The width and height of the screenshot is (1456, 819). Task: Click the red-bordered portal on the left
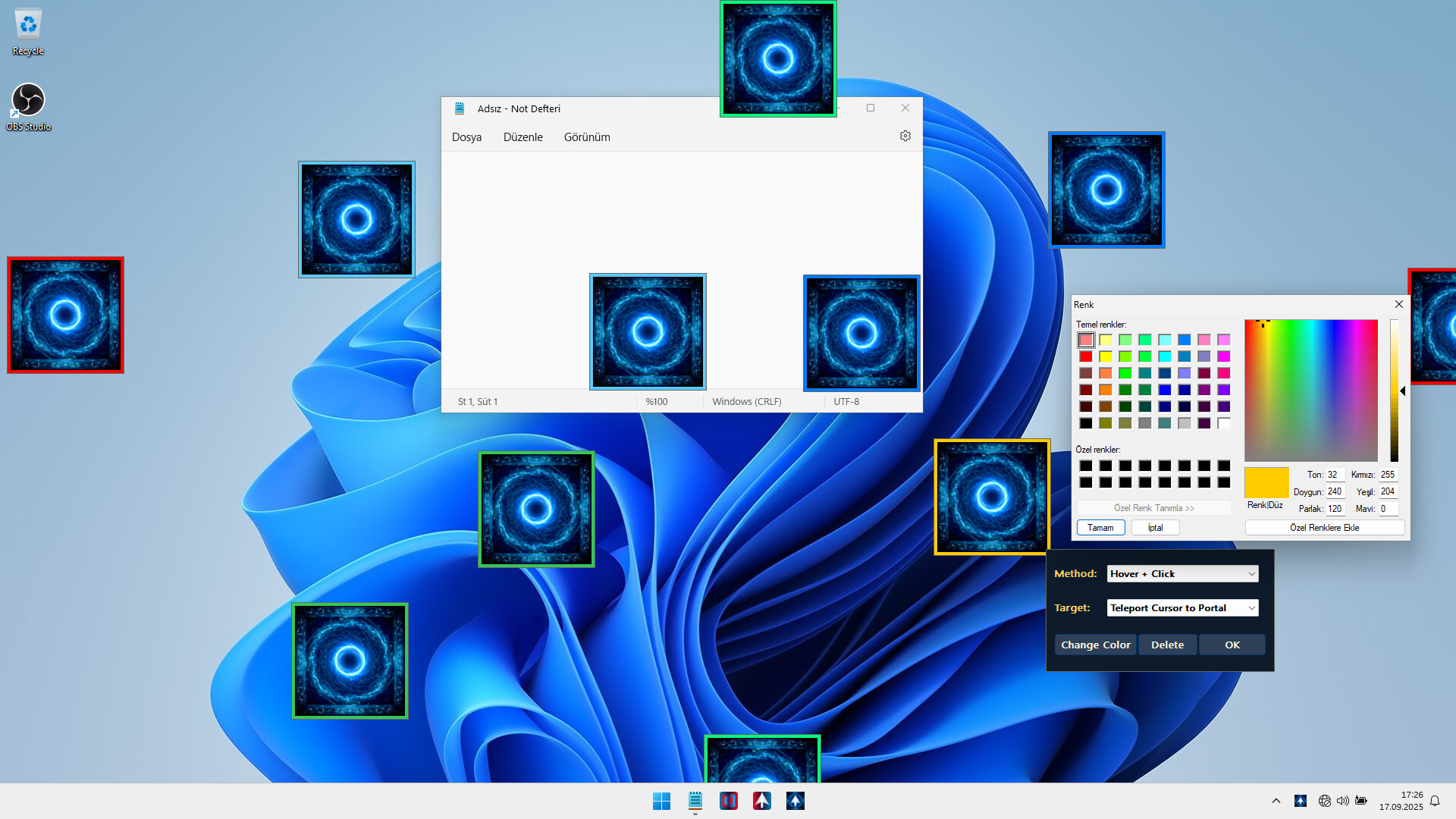pyautogui.click(x=65, y=315)
